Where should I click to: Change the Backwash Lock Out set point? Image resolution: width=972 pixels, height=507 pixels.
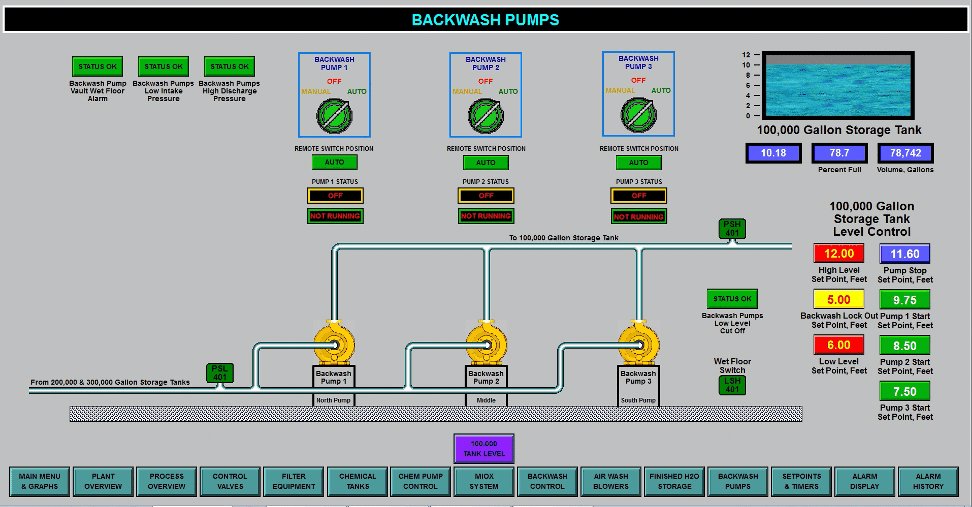[x=837, y=300]
